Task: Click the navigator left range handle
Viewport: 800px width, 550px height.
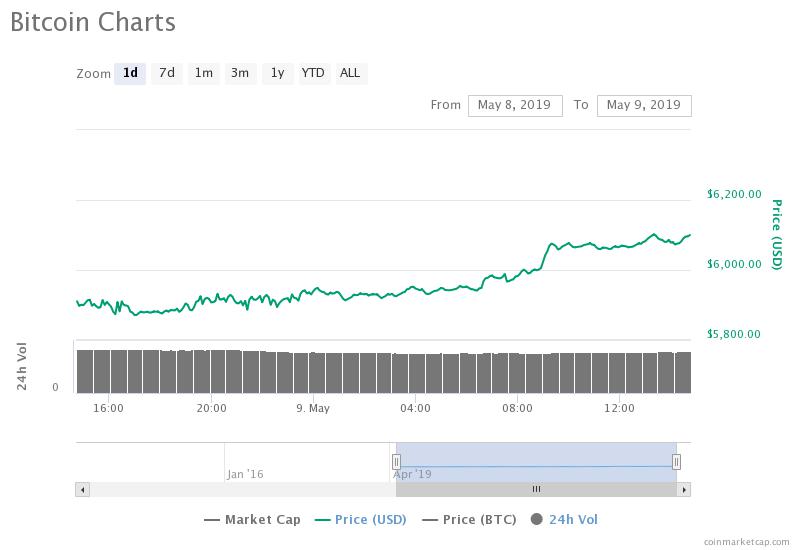Action: [x=396, y=461]
